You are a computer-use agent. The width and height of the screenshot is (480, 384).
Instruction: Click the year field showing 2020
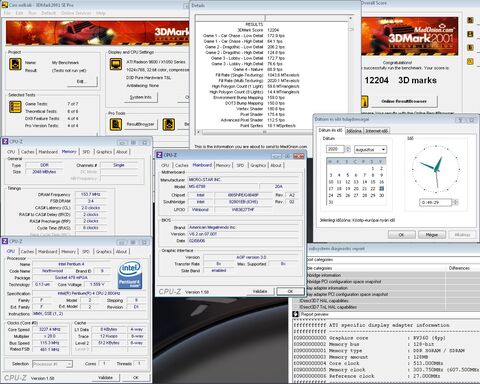335,149
